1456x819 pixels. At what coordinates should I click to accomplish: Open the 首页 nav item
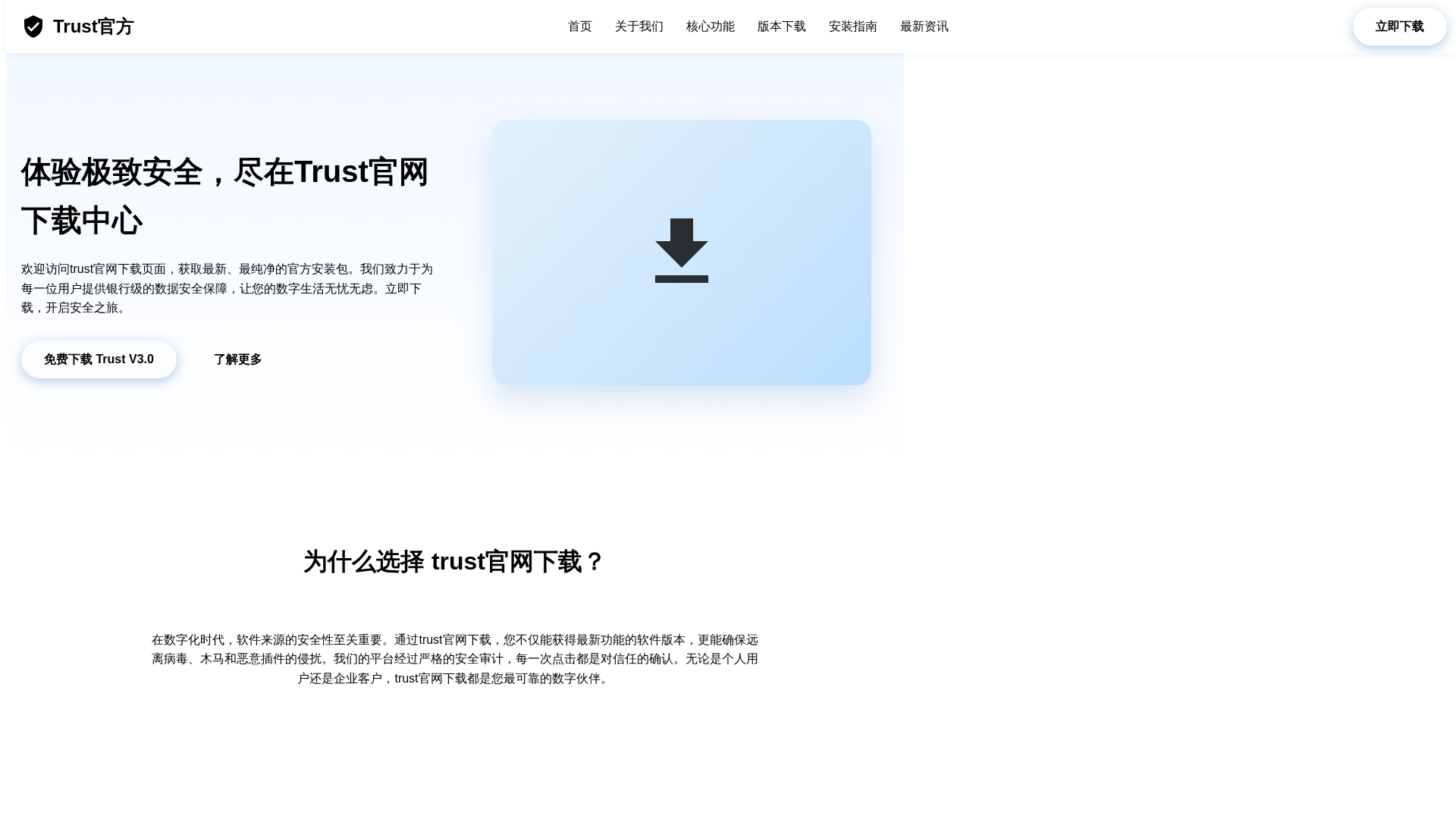pyautogui.click(x=580, y=27)
